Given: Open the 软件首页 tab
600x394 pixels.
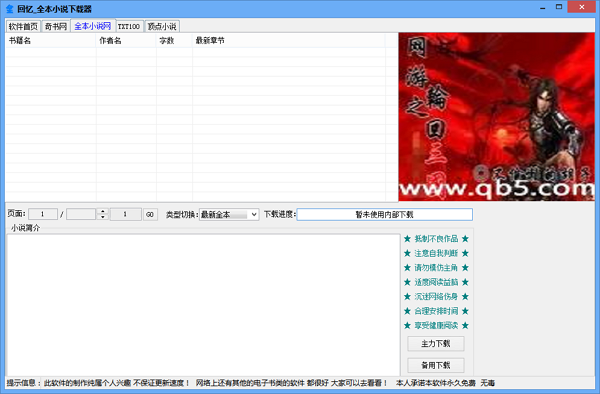Looking at the screenshot, I should pos(23,26).
